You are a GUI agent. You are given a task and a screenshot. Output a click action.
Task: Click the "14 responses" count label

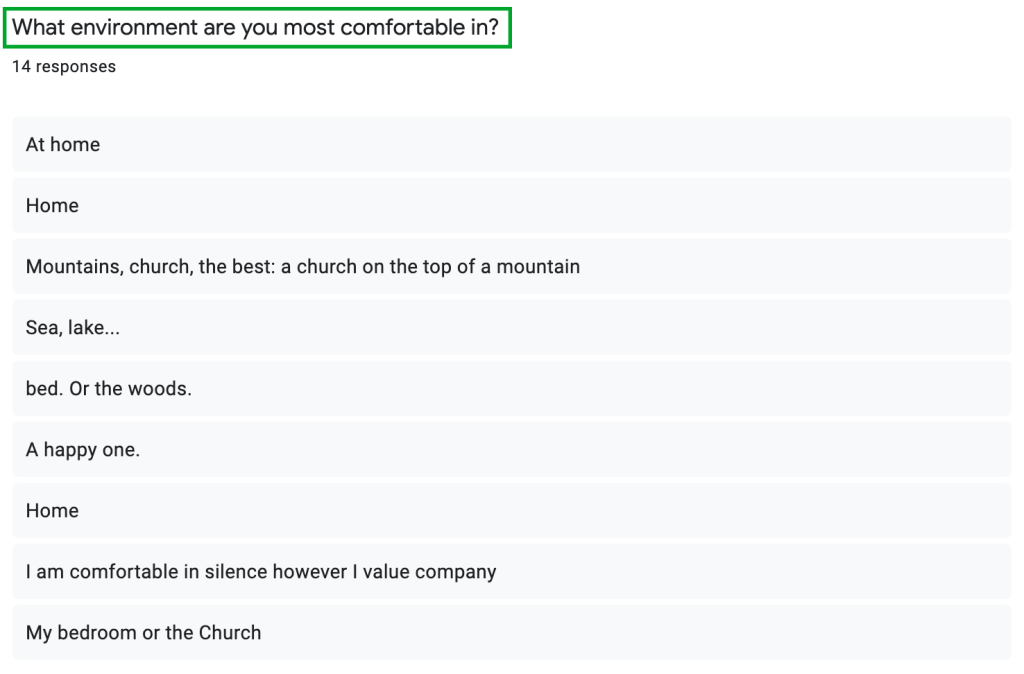pos(64,67)
